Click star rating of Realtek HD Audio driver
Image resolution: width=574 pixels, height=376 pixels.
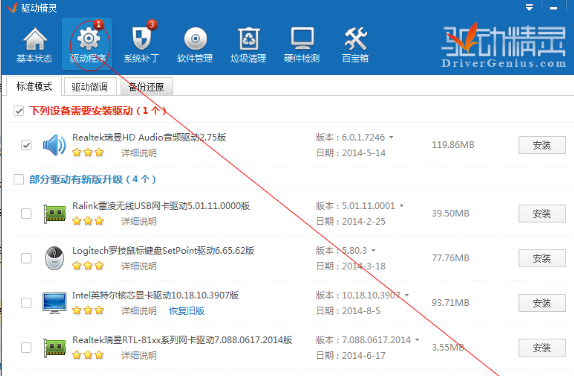pyautogui.click(x=88, y=153)
